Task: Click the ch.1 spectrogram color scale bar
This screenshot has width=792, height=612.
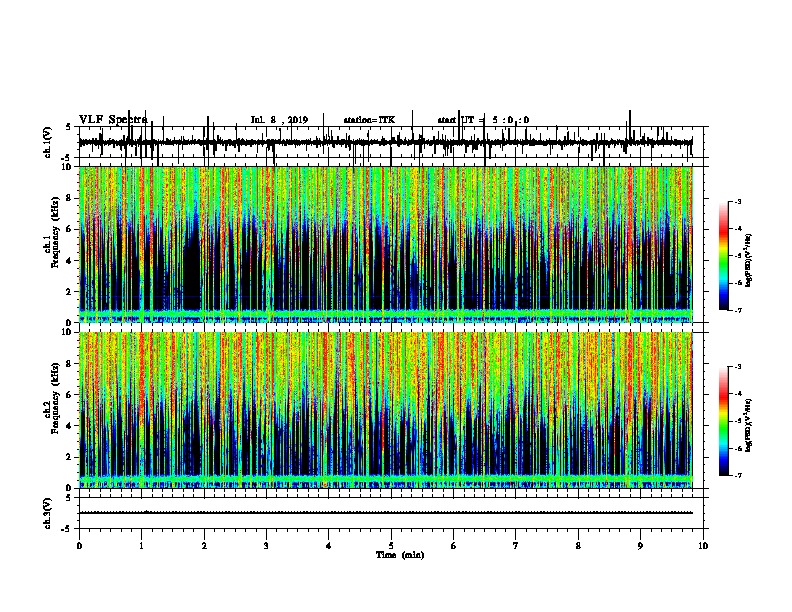Action: coord(724,256)
